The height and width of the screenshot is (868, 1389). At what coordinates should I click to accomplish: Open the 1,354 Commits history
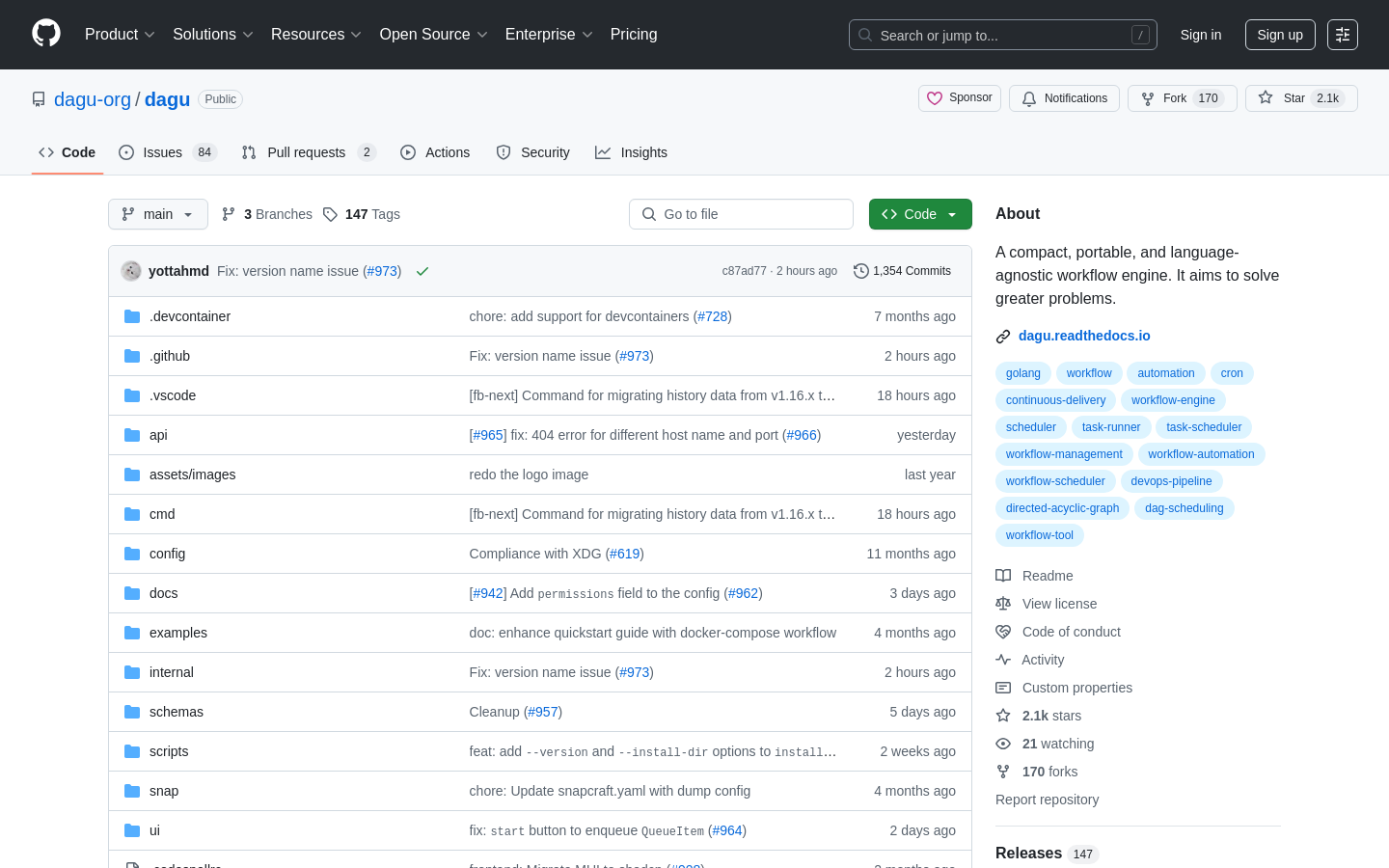point(903,271)
